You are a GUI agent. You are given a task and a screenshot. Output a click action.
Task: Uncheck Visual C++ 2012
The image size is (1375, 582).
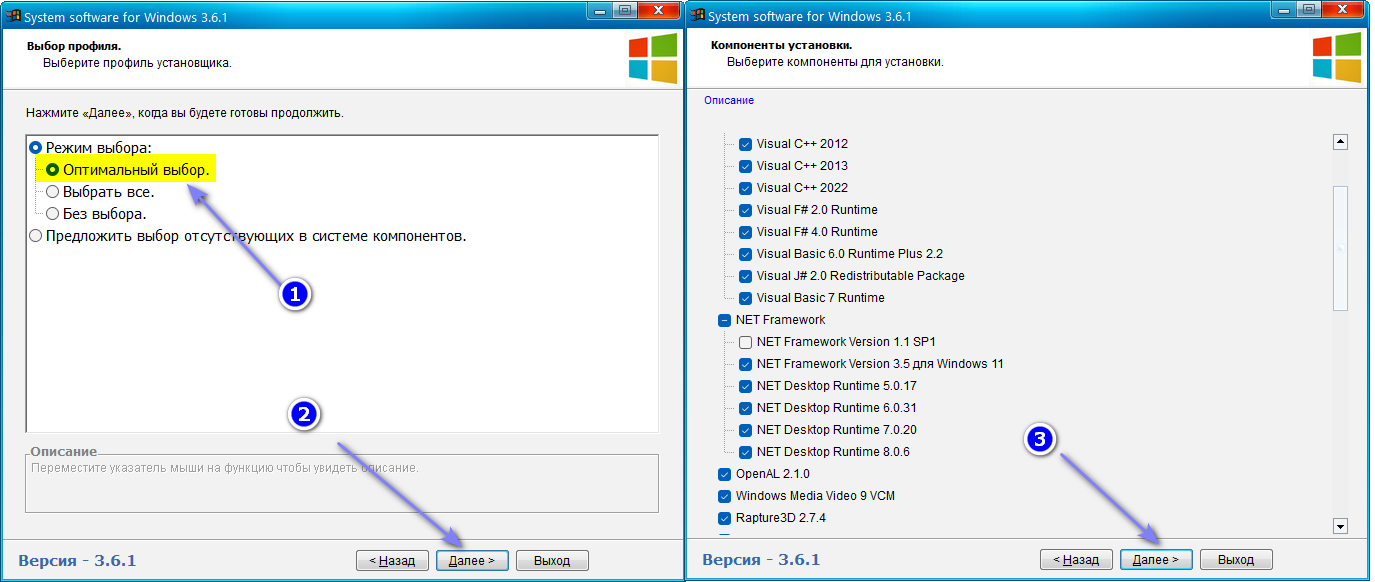[746, 144]
